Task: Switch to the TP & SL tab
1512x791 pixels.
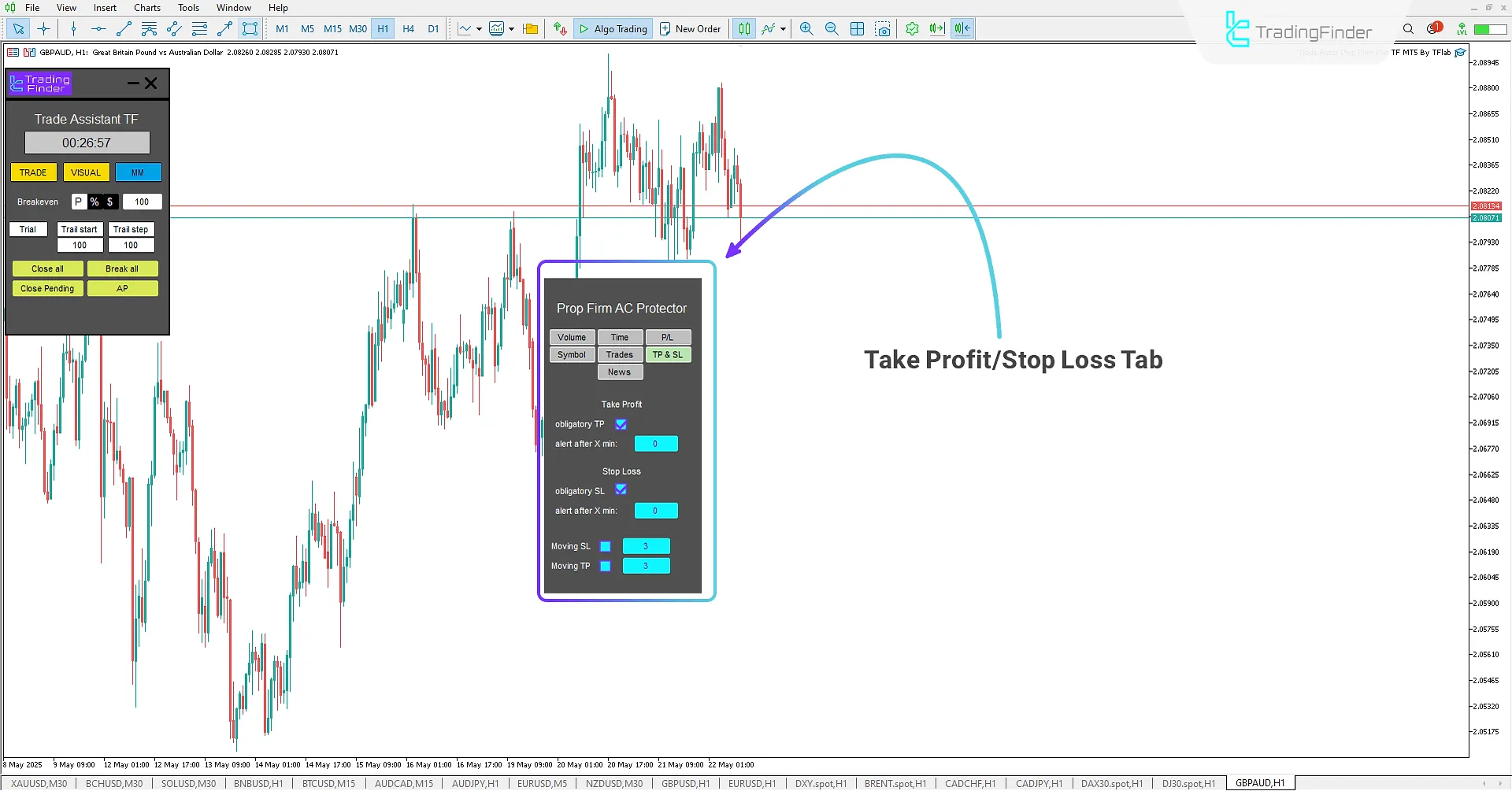Action: [668, 354]
